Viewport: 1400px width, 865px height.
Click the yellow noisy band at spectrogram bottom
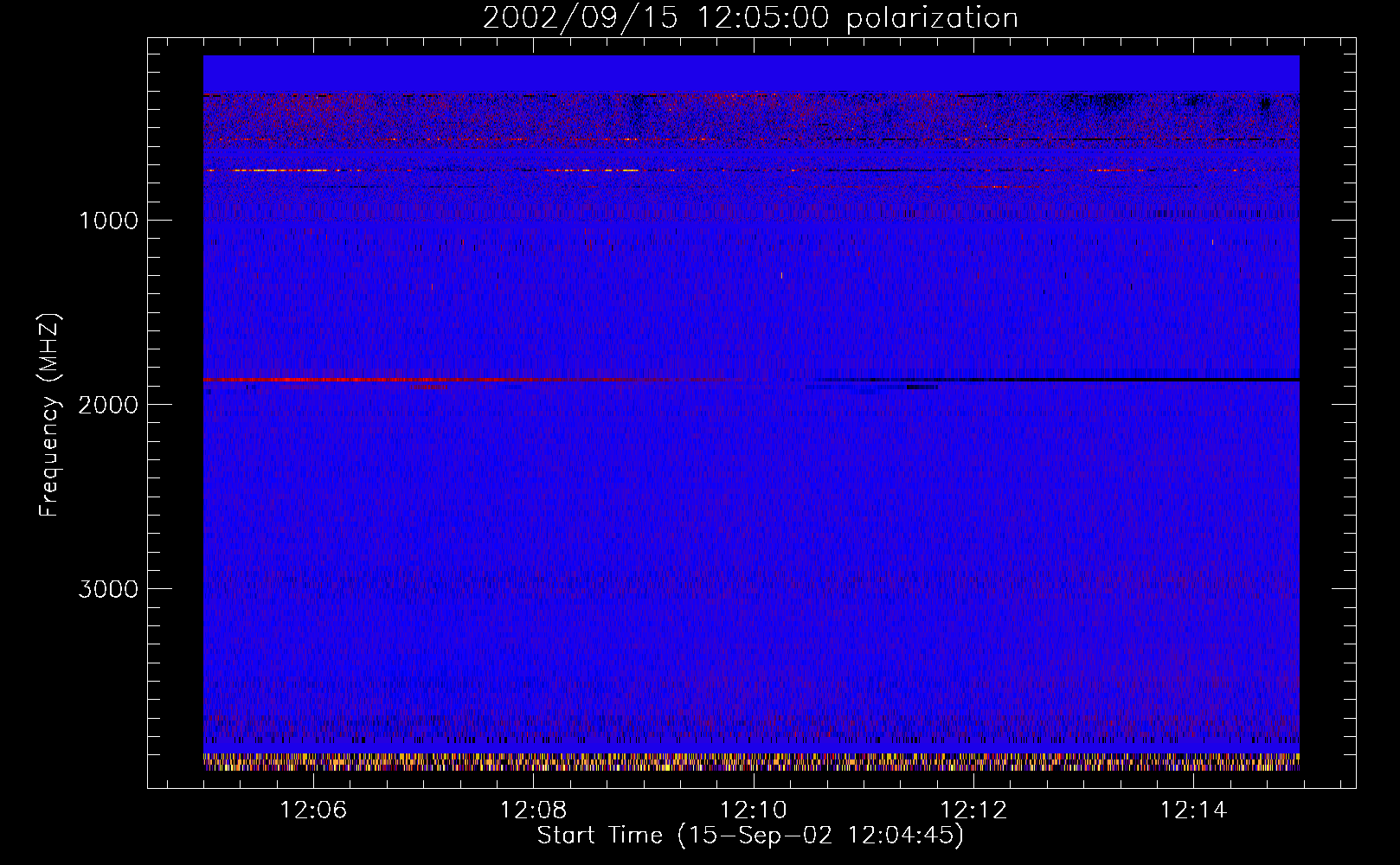(751, 762)
